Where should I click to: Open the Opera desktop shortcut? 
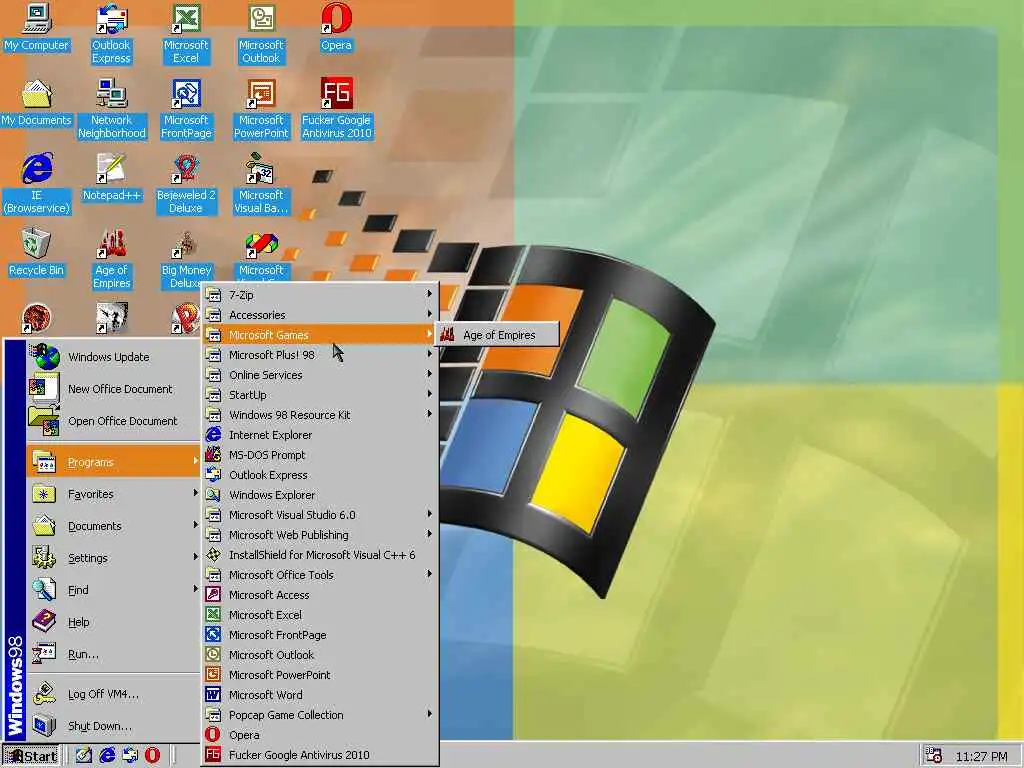coord(336,27)
